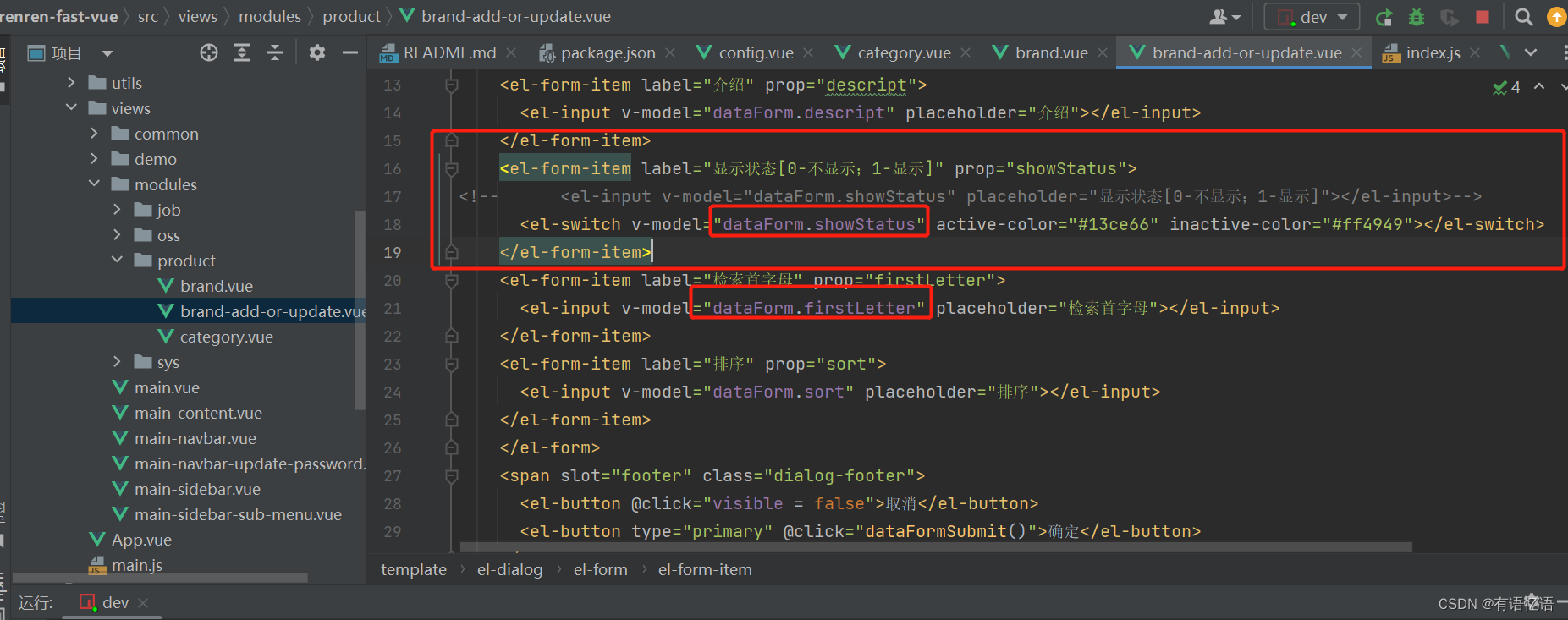Close the README.md tab
Image resolution: width=1568 pixels, height=620 pixels.
point(511,52)
